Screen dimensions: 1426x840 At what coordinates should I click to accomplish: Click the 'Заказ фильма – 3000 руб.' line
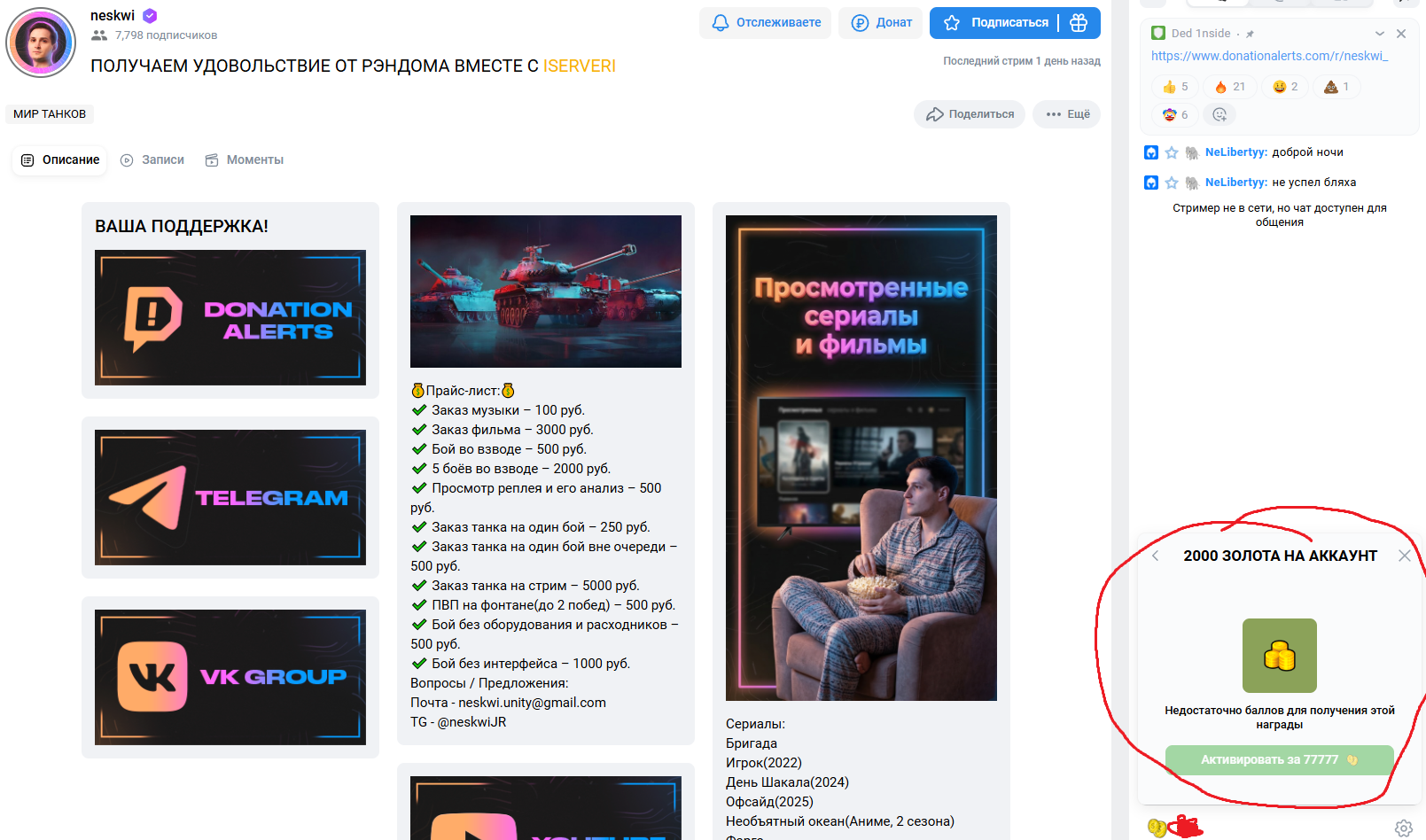(503, 430)
